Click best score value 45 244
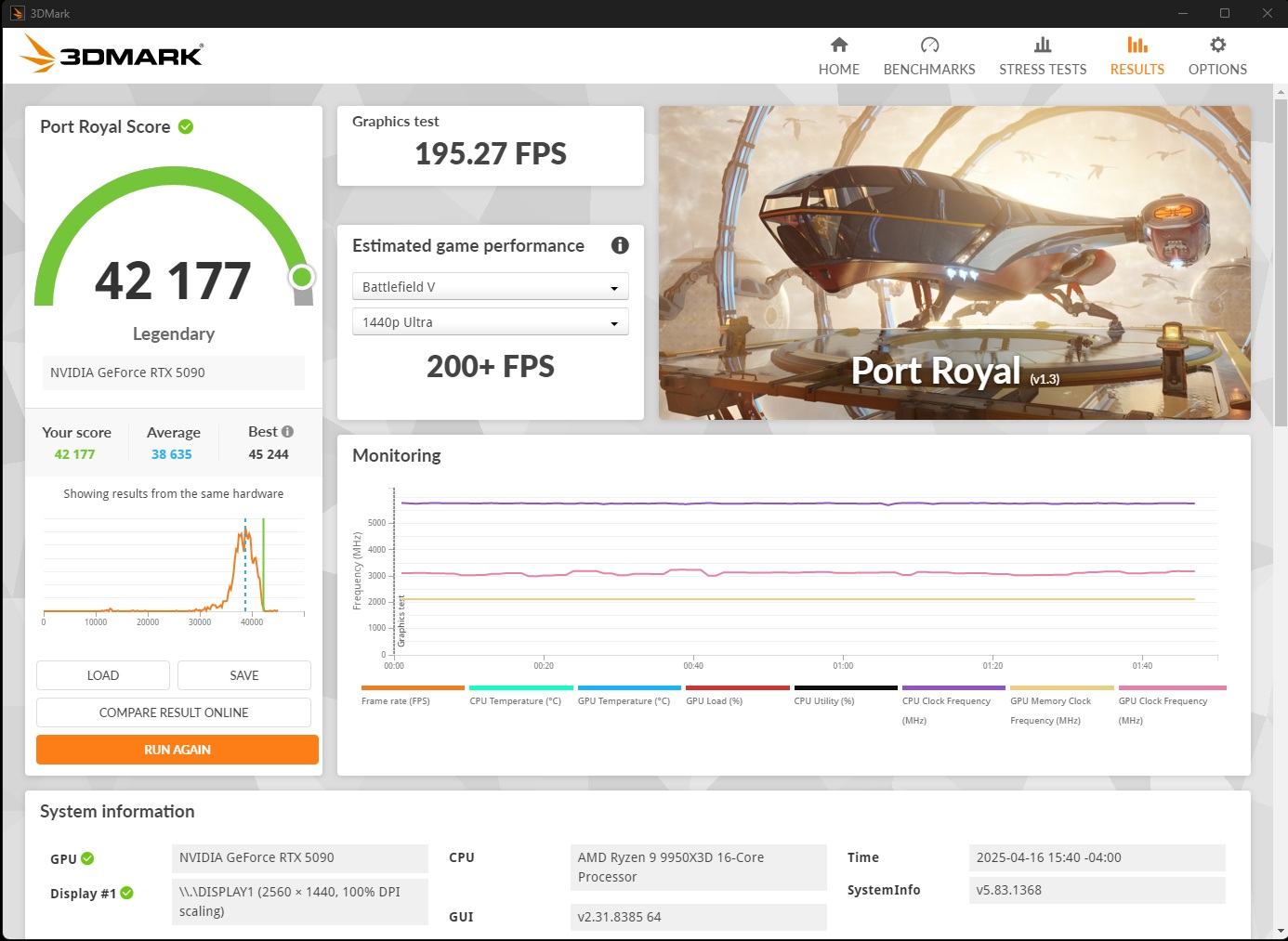 269,454
